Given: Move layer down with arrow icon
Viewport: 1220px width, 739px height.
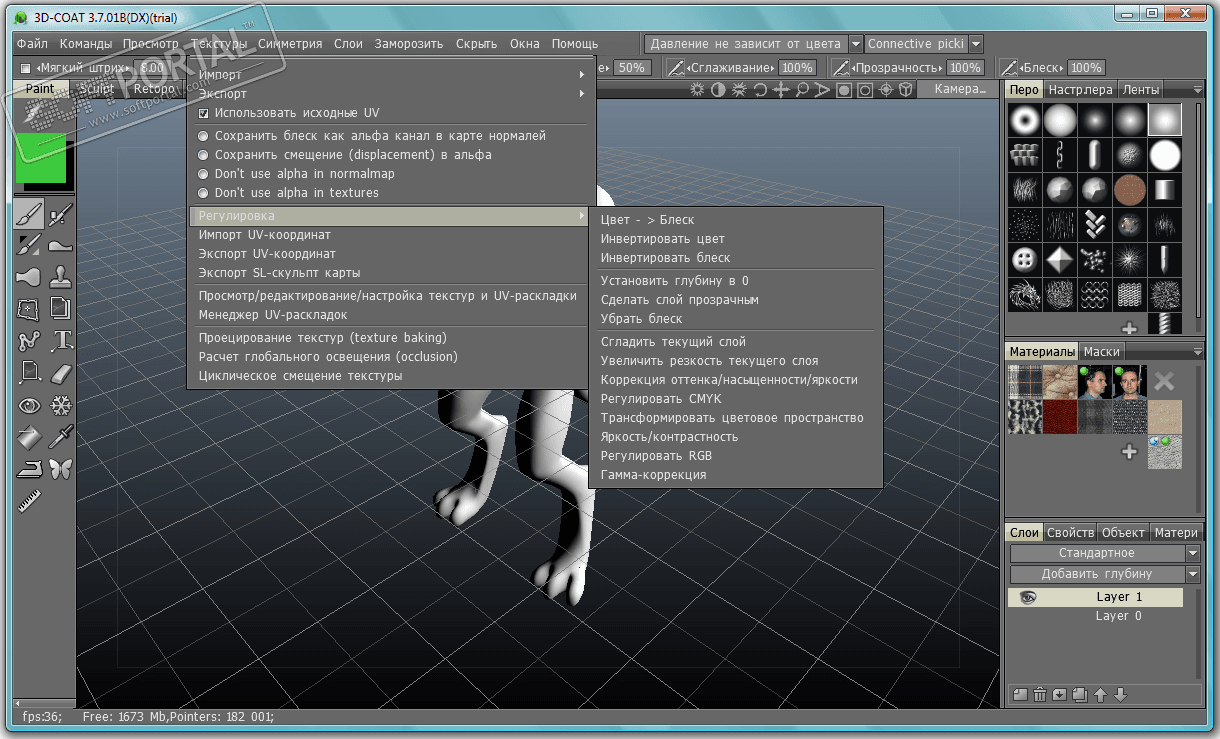Looking at the screenshot, I should coord(1120,695).
